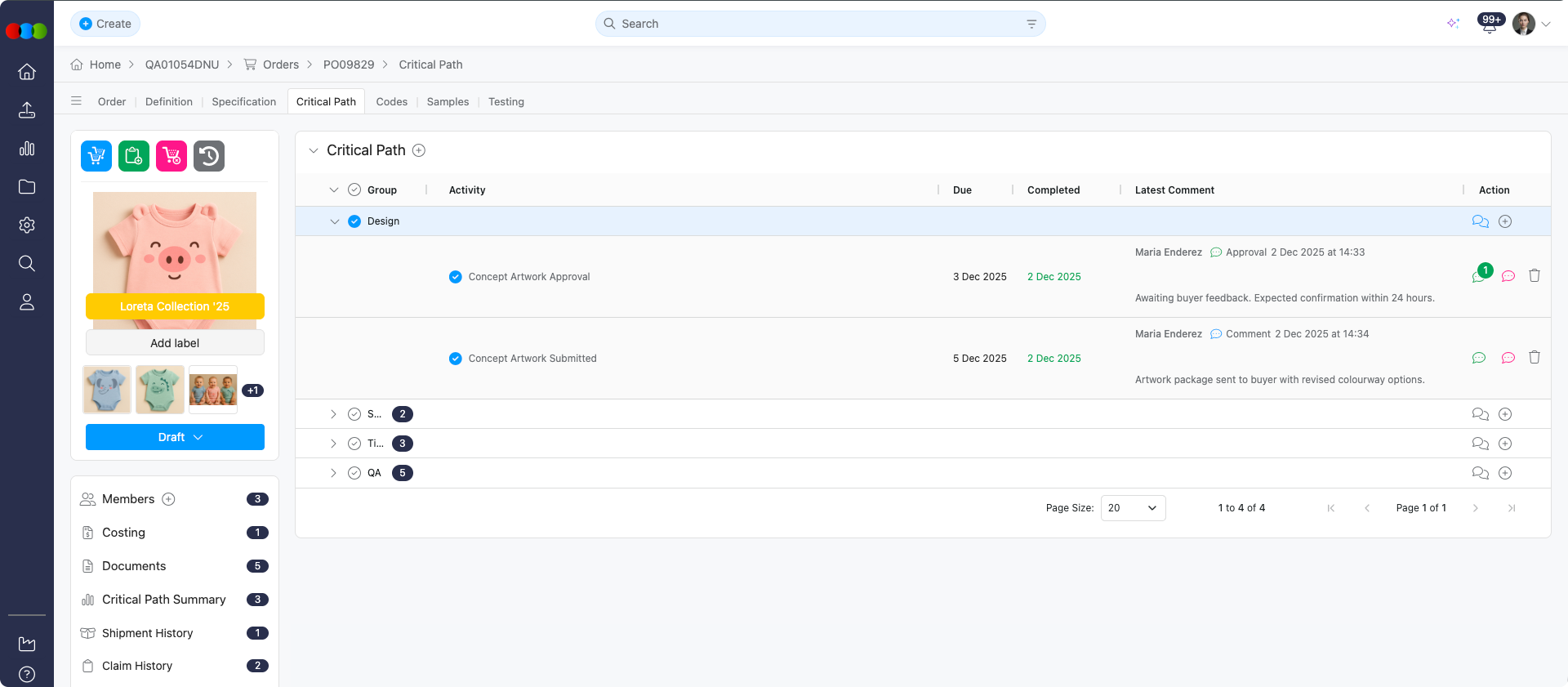1568x687 pixels.
Task: Toggle the QA group check circle
Action: coord(354,473)
